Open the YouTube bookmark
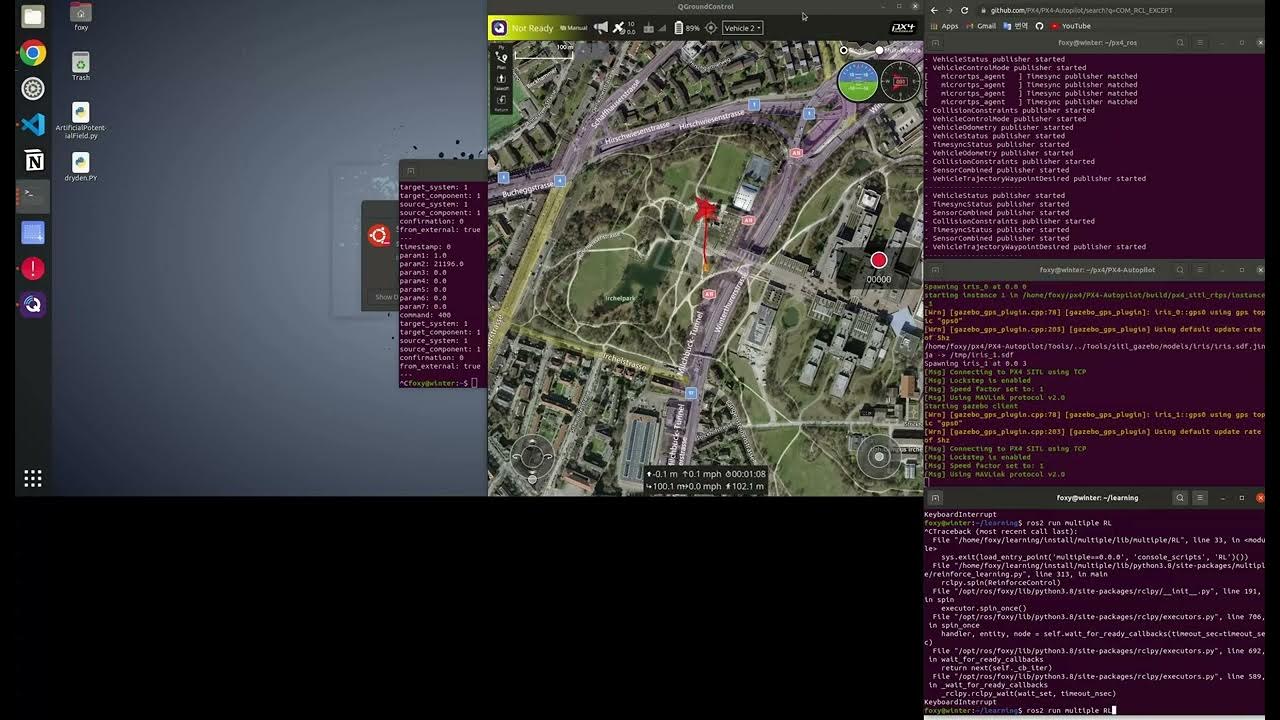Image resolution: width=1280 pixels, height=720 pixels. tap(1071, 26)
